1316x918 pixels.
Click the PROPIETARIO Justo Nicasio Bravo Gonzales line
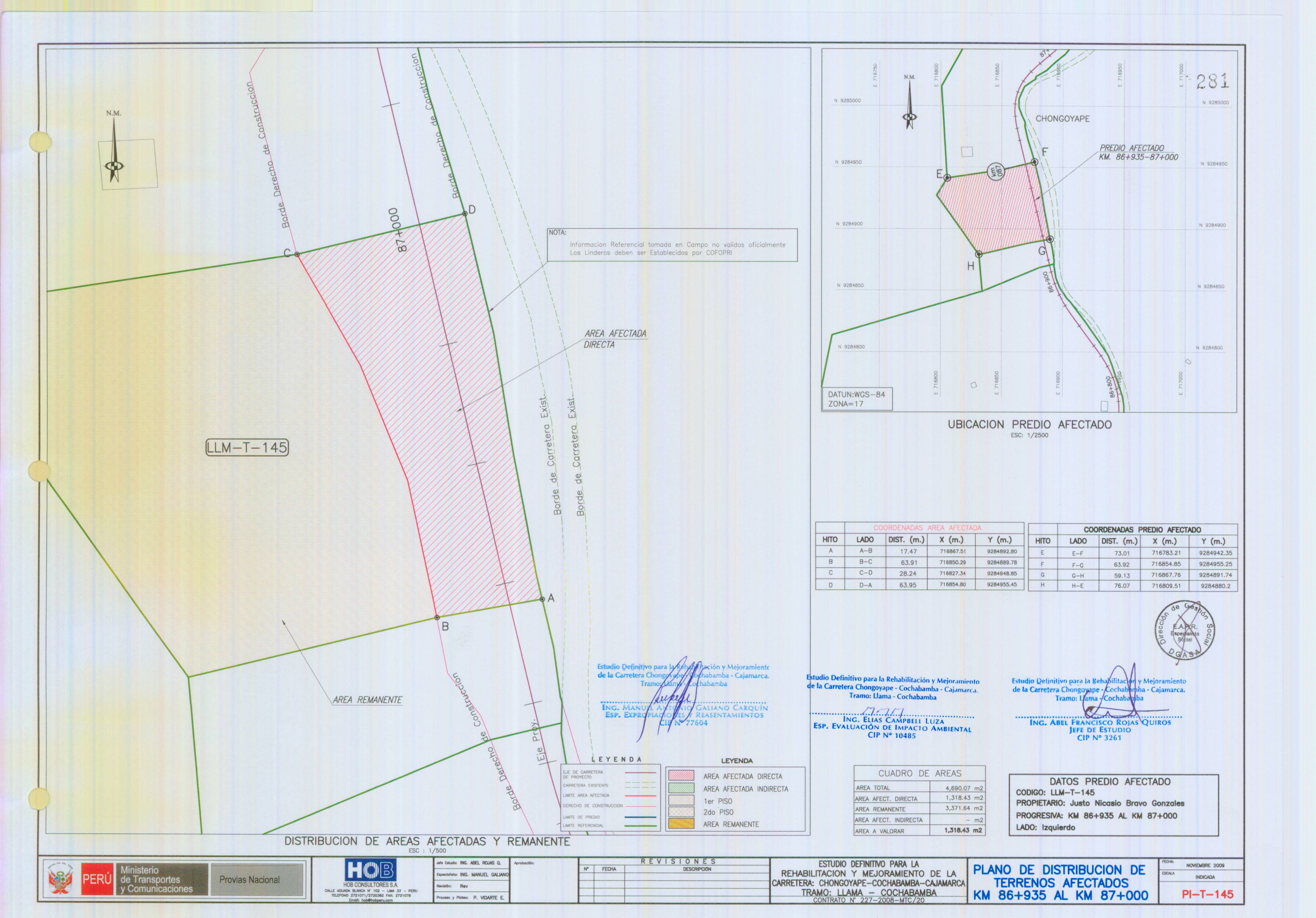point(1099,803)
